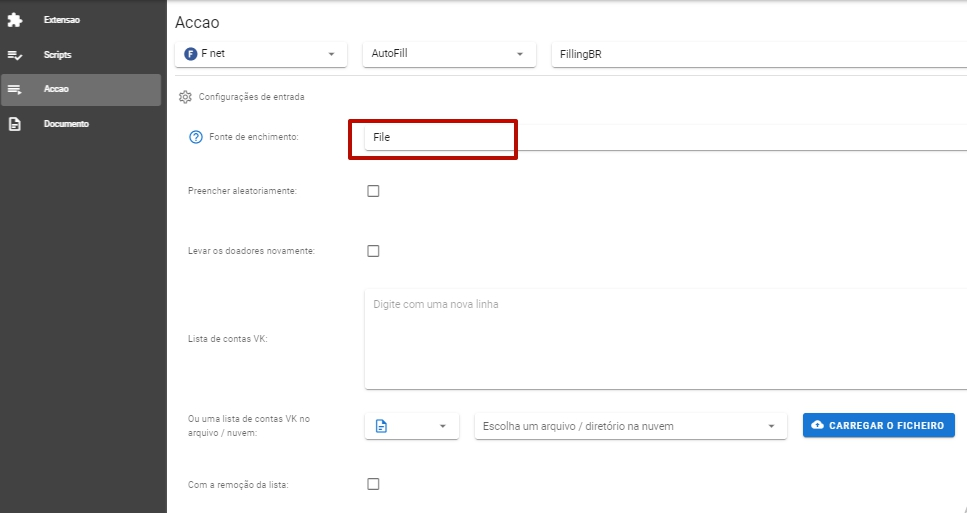Check the Levar os doadores novamente box
Viewport: 967px width, 513px height.
373,251
